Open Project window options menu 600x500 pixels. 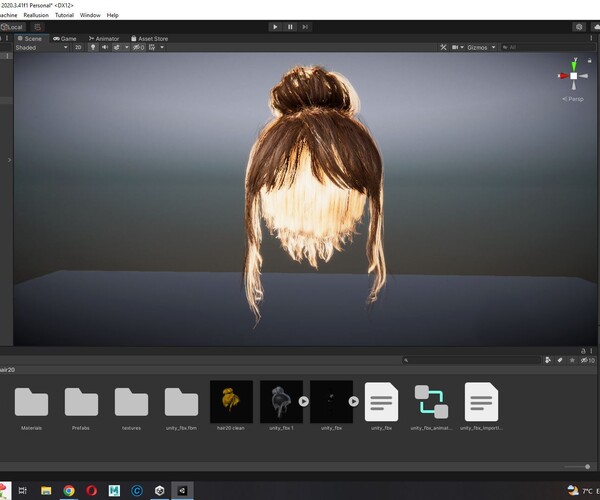tap(591, 351)
